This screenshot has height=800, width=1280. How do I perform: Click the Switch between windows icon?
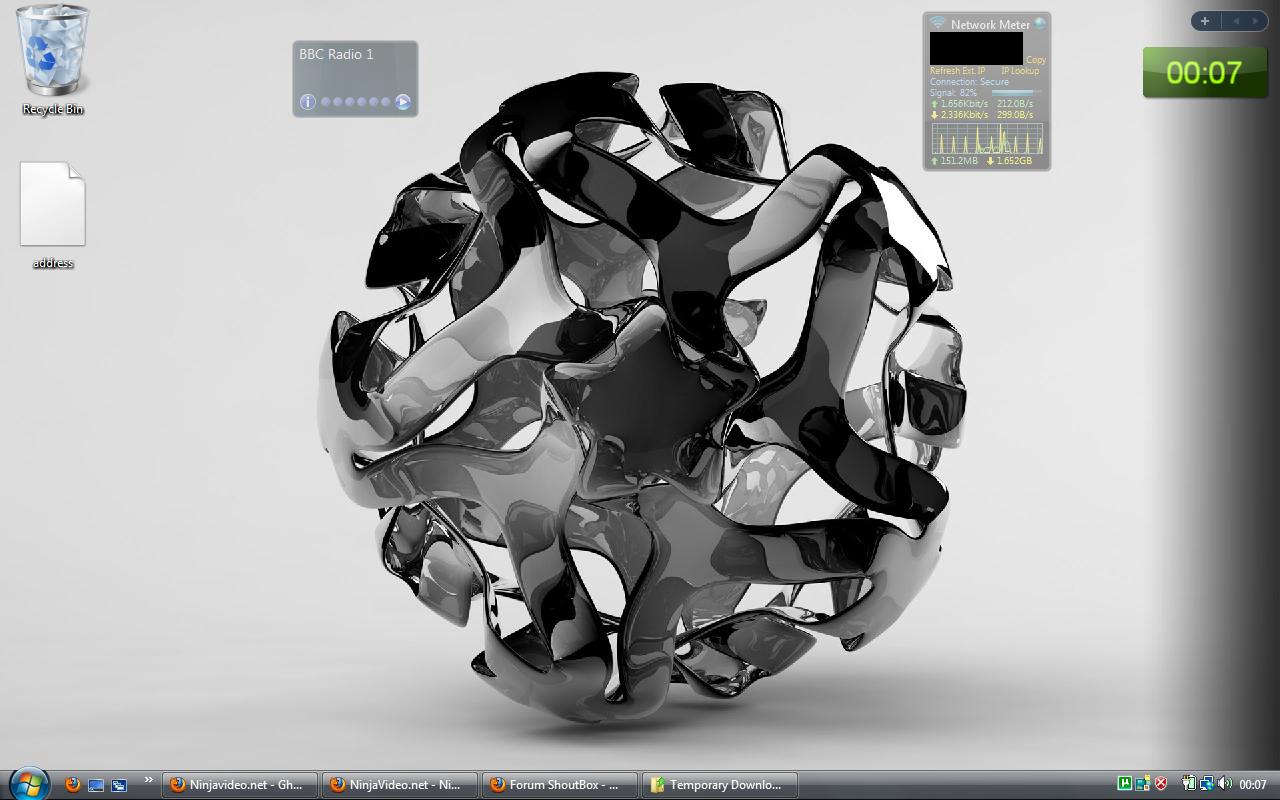point(119,785)
